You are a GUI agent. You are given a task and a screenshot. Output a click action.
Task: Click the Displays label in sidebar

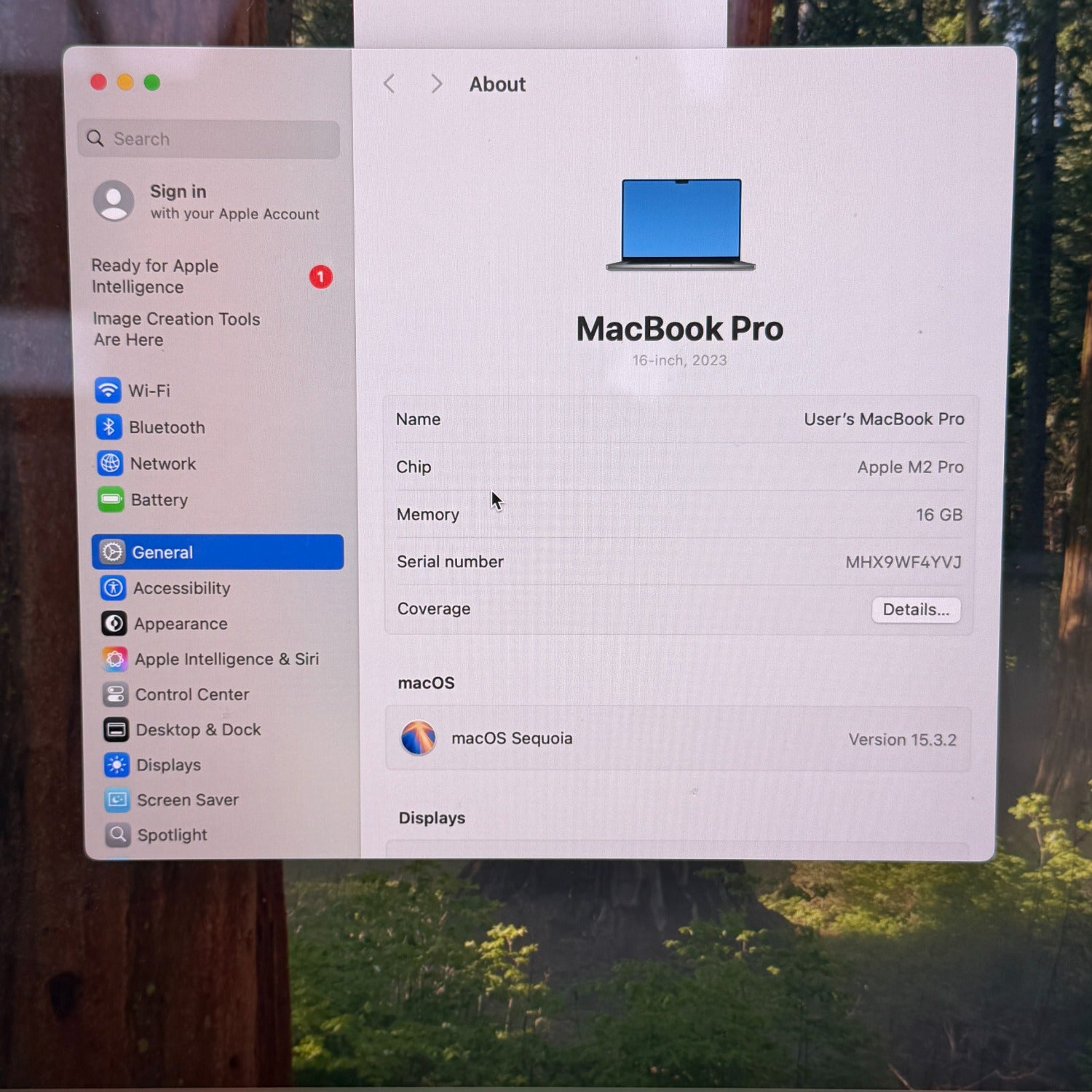tap(169, 765)
